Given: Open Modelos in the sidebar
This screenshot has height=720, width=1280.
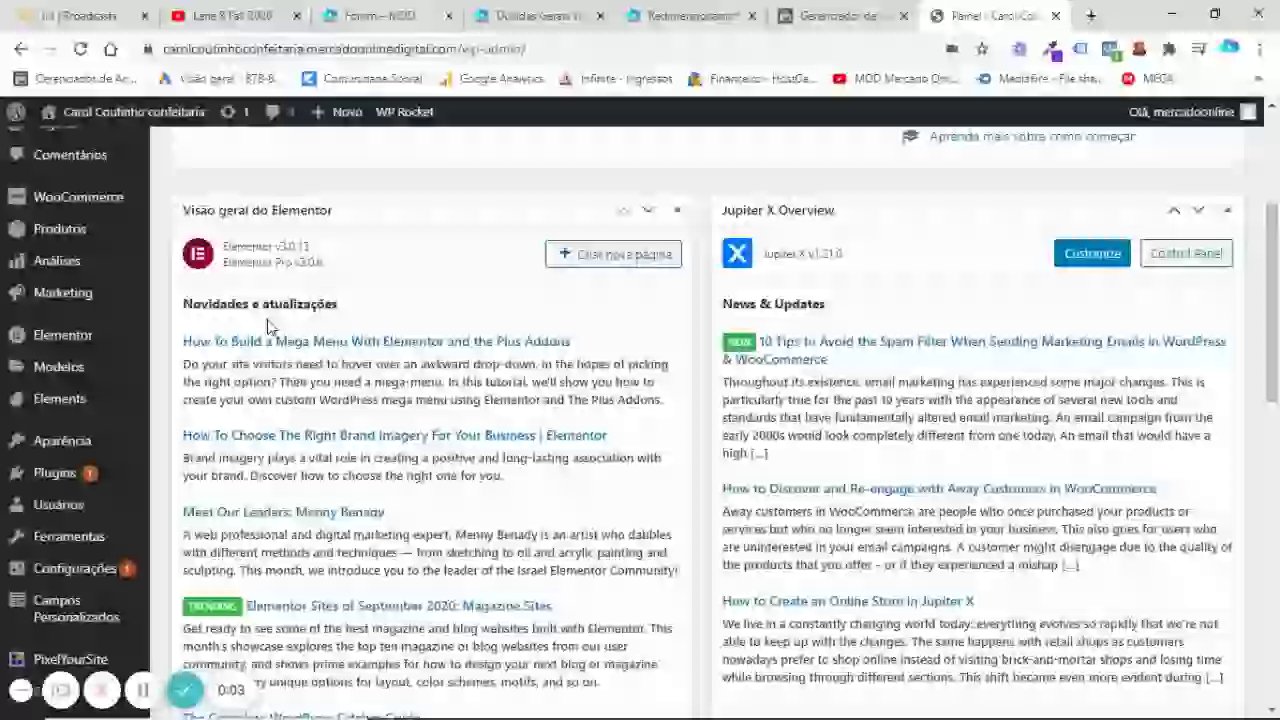Looking at the screenshot, I should point(58,367).
